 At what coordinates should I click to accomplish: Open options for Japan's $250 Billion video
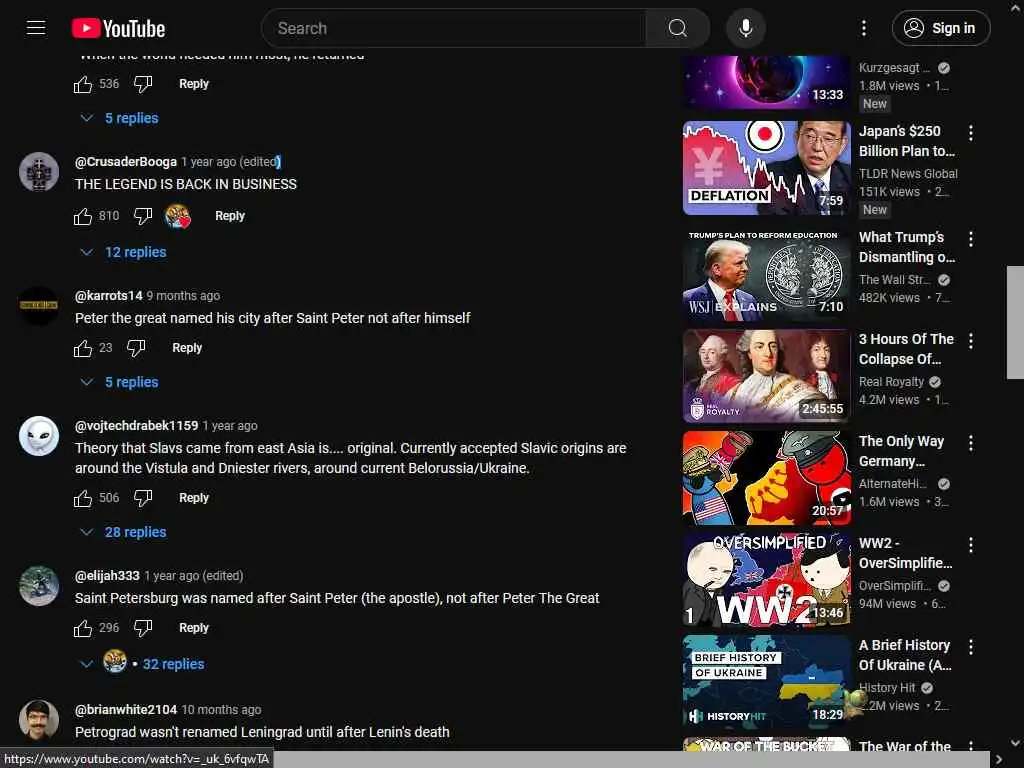[971, 133]
